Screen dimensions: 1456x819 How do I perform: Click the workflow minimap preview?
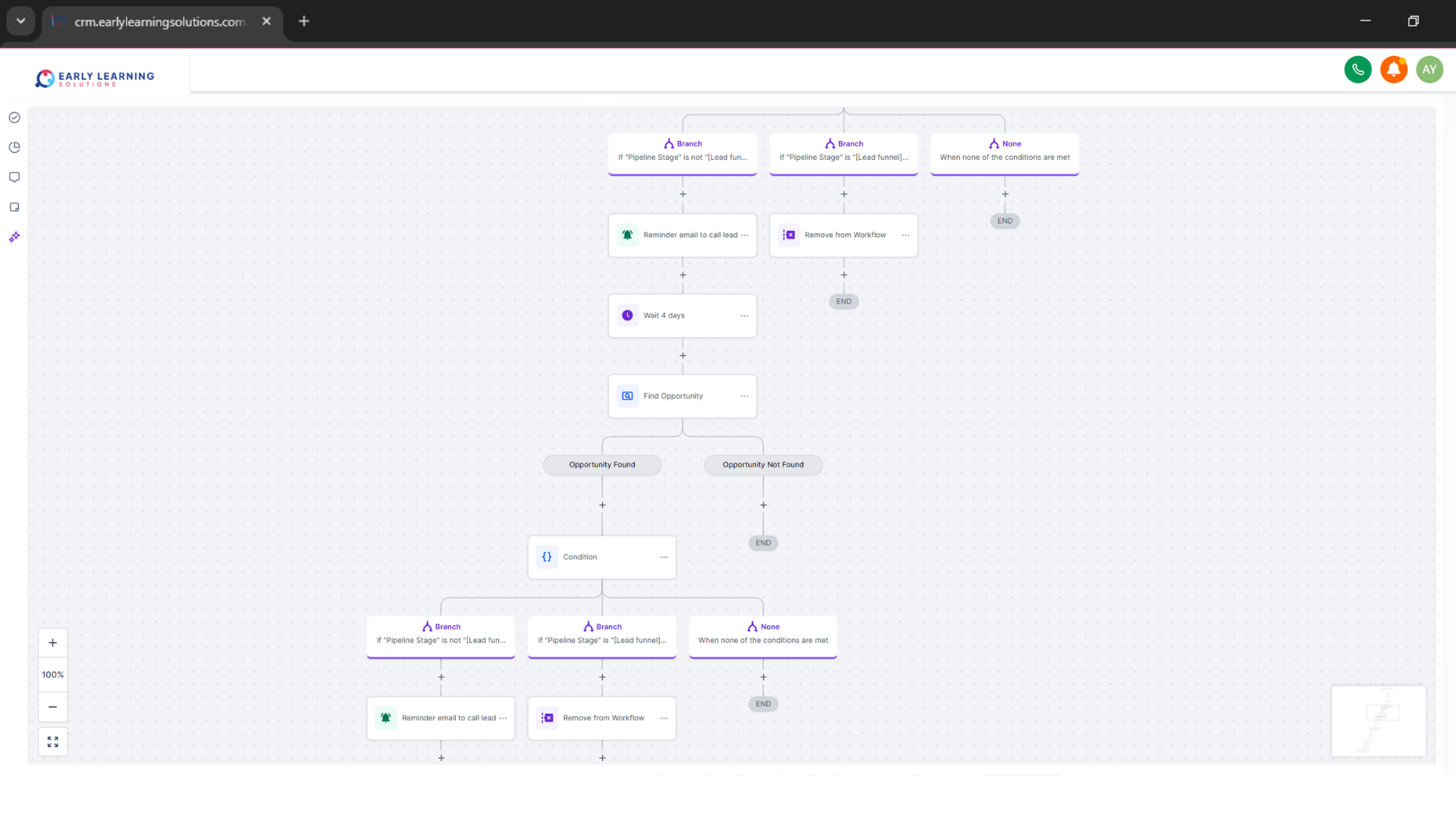pyautogui.click(x=1379, y=720)
